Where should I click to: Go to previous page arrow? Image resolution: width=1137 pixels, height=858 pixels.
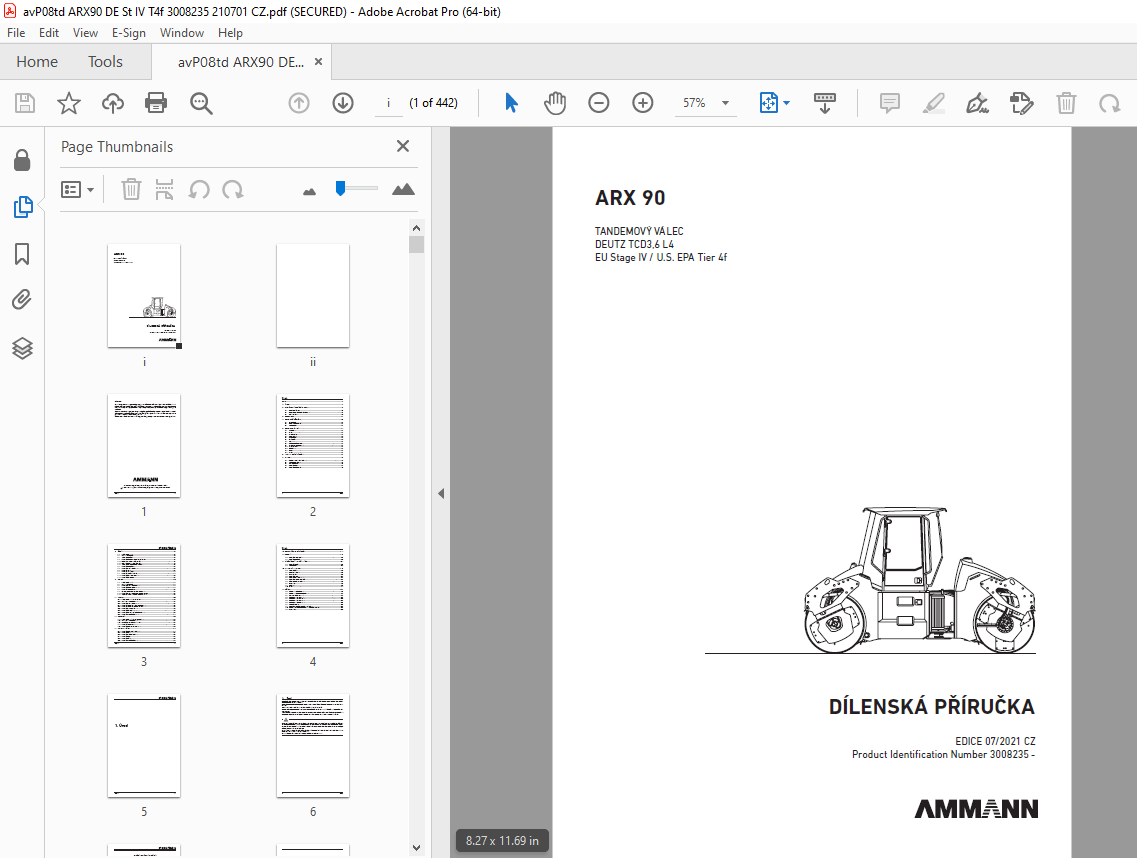tap(299, 103)
